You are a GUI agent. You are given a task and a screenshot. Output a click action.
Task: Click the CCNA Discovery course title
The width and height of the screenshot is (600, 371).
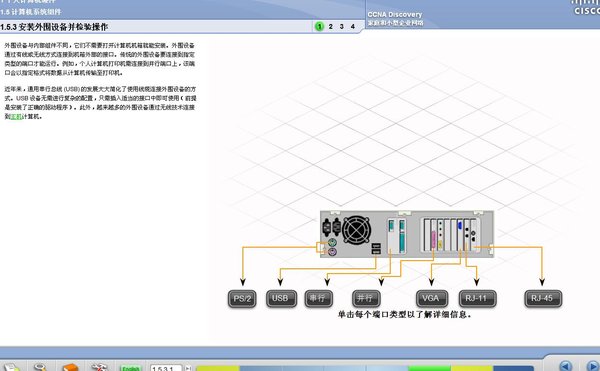point(395,15)
